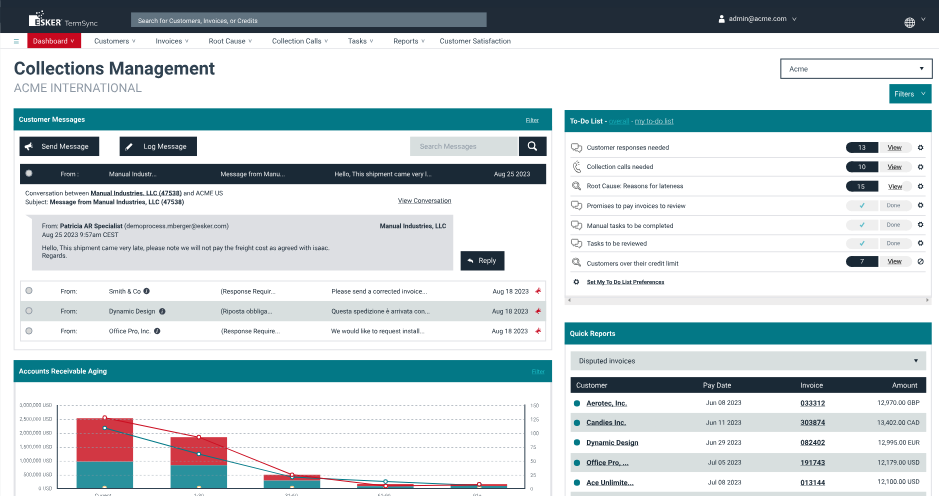The image size is (939, 496).
Task: View Customers over their credit limit
Action: pos(895,261)
